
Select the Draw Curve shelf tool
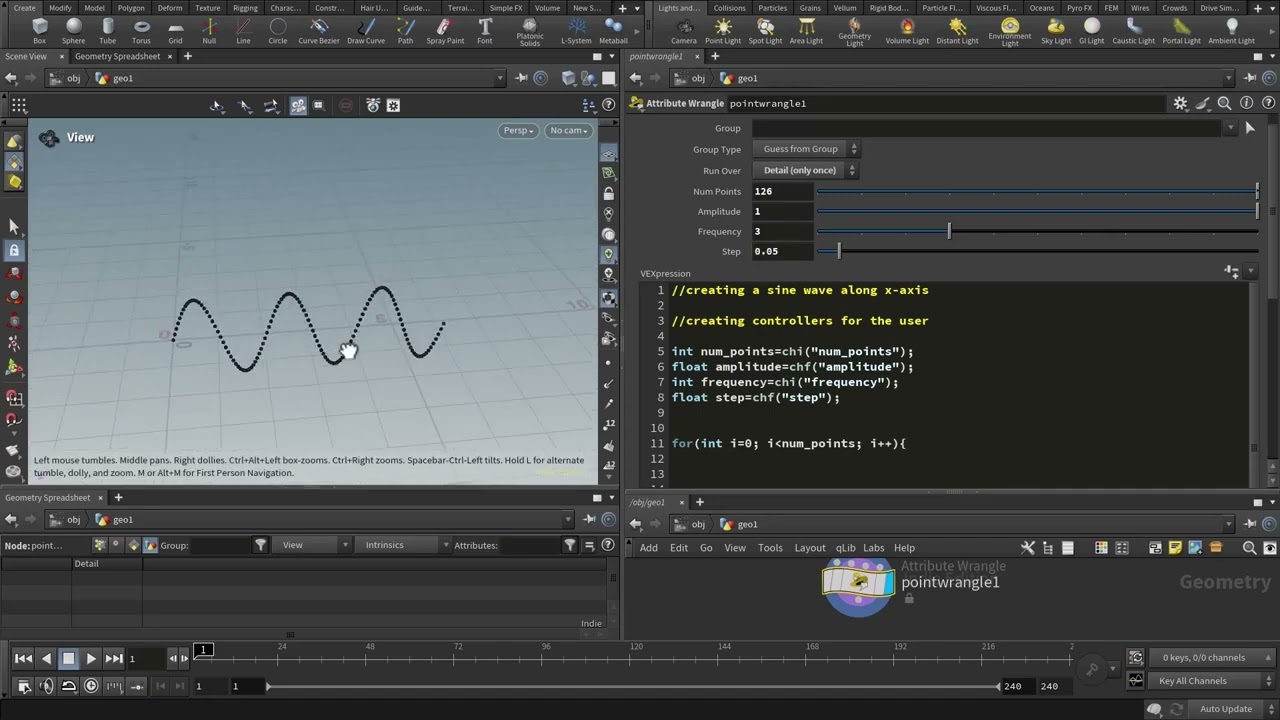[x=366, y=31]
